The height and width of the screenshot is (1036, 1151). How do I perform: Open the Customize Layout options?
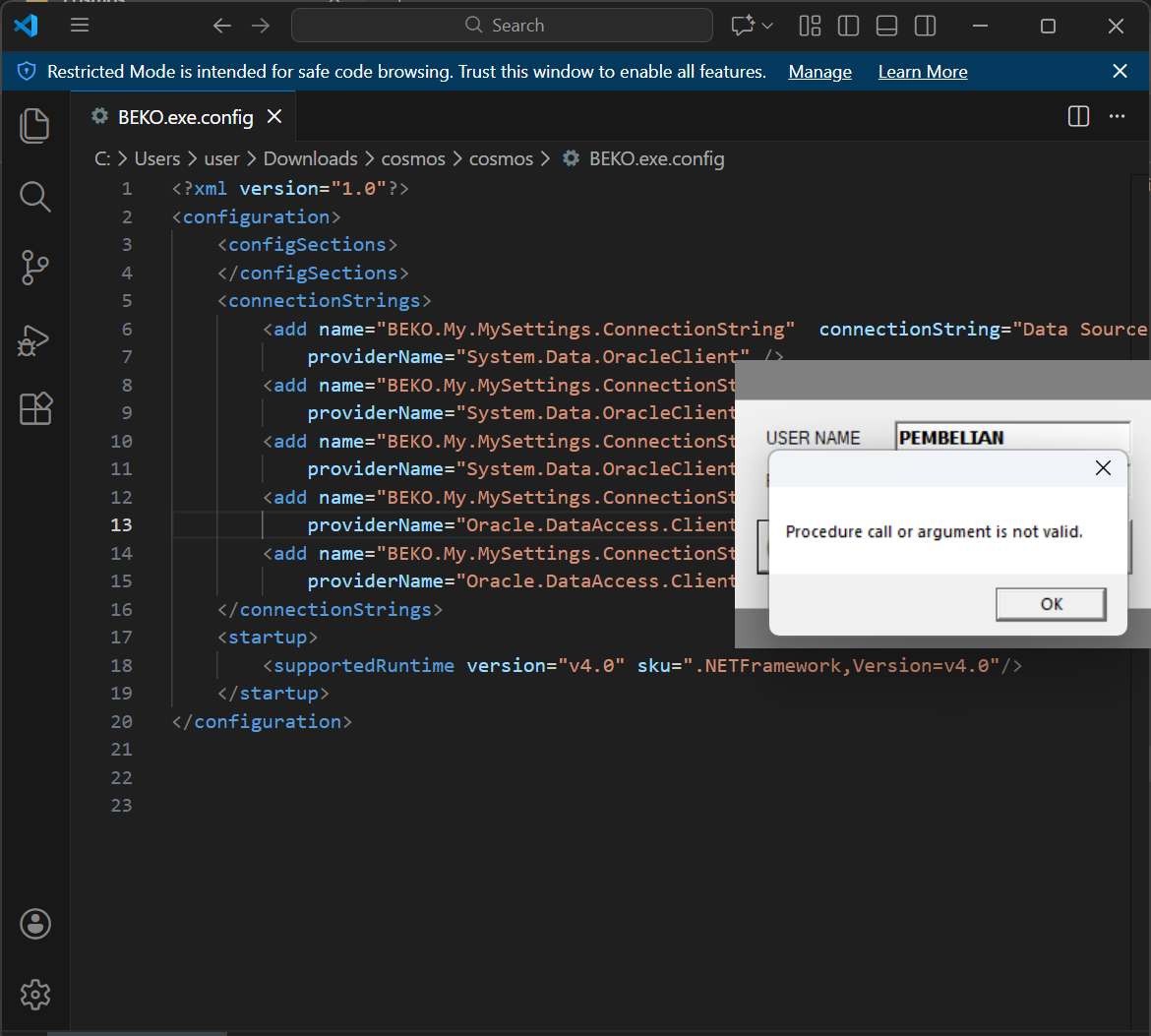[x=810, y=26]
